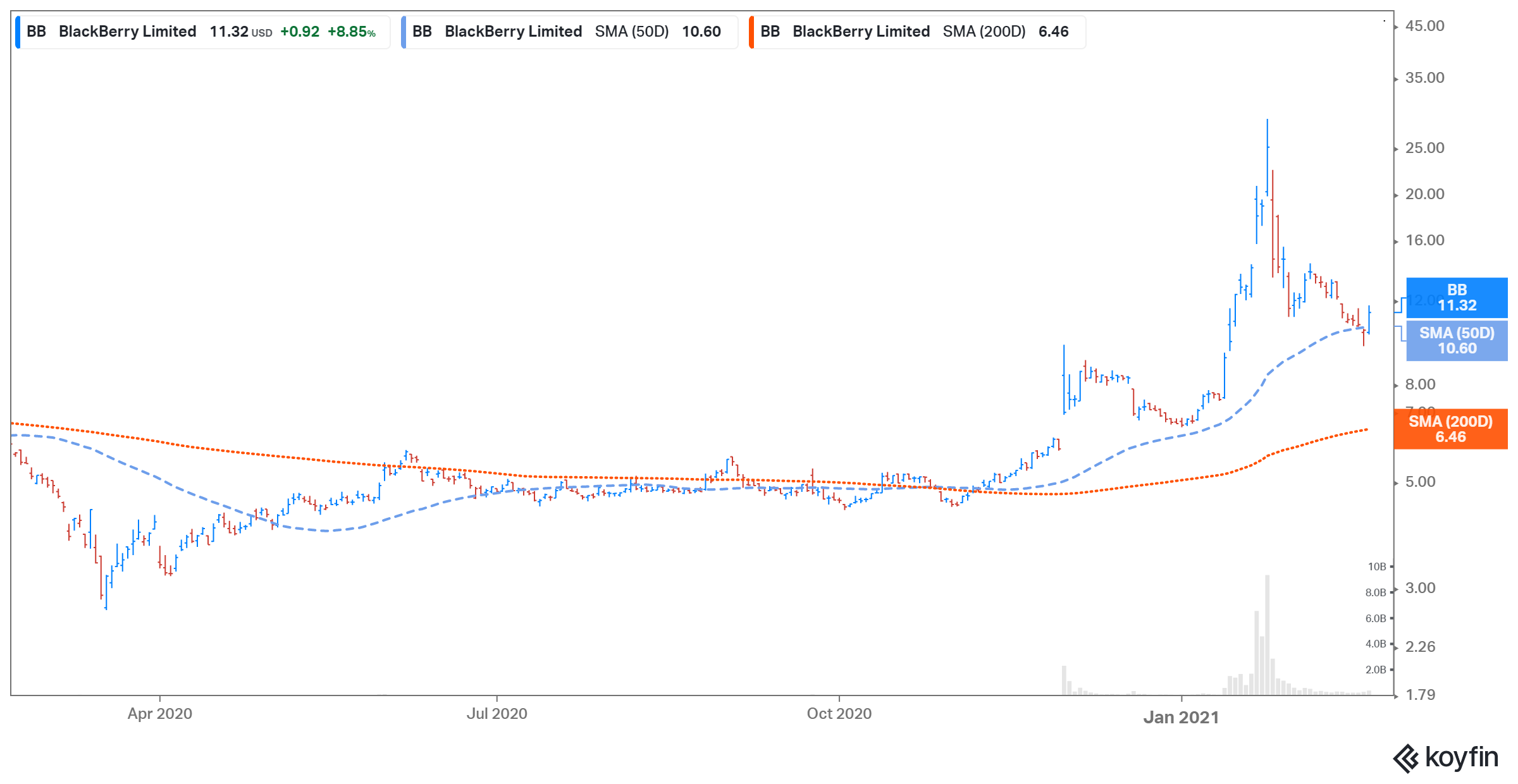Click the 5.00 price axis label

pos(1420,482)
